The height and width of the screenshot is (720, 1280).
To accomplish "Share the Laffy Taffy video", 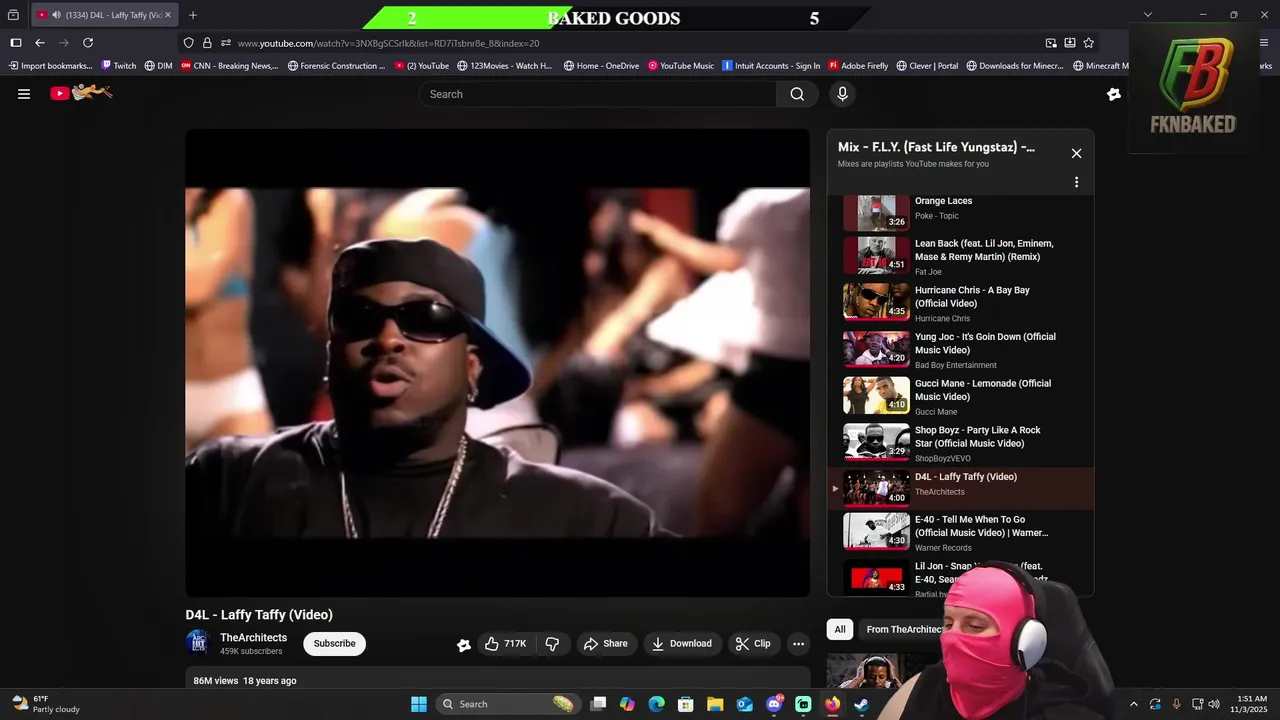I will (x=606, y=644).
